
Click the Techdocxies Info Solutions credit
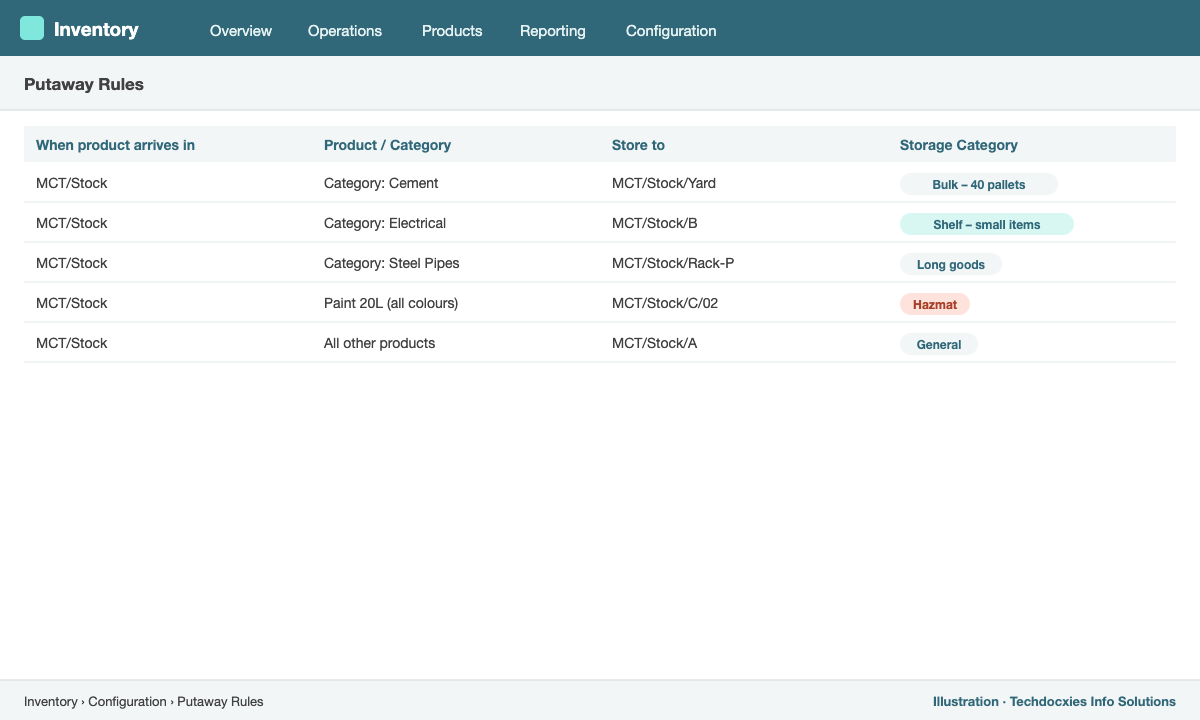[1093, 702]
